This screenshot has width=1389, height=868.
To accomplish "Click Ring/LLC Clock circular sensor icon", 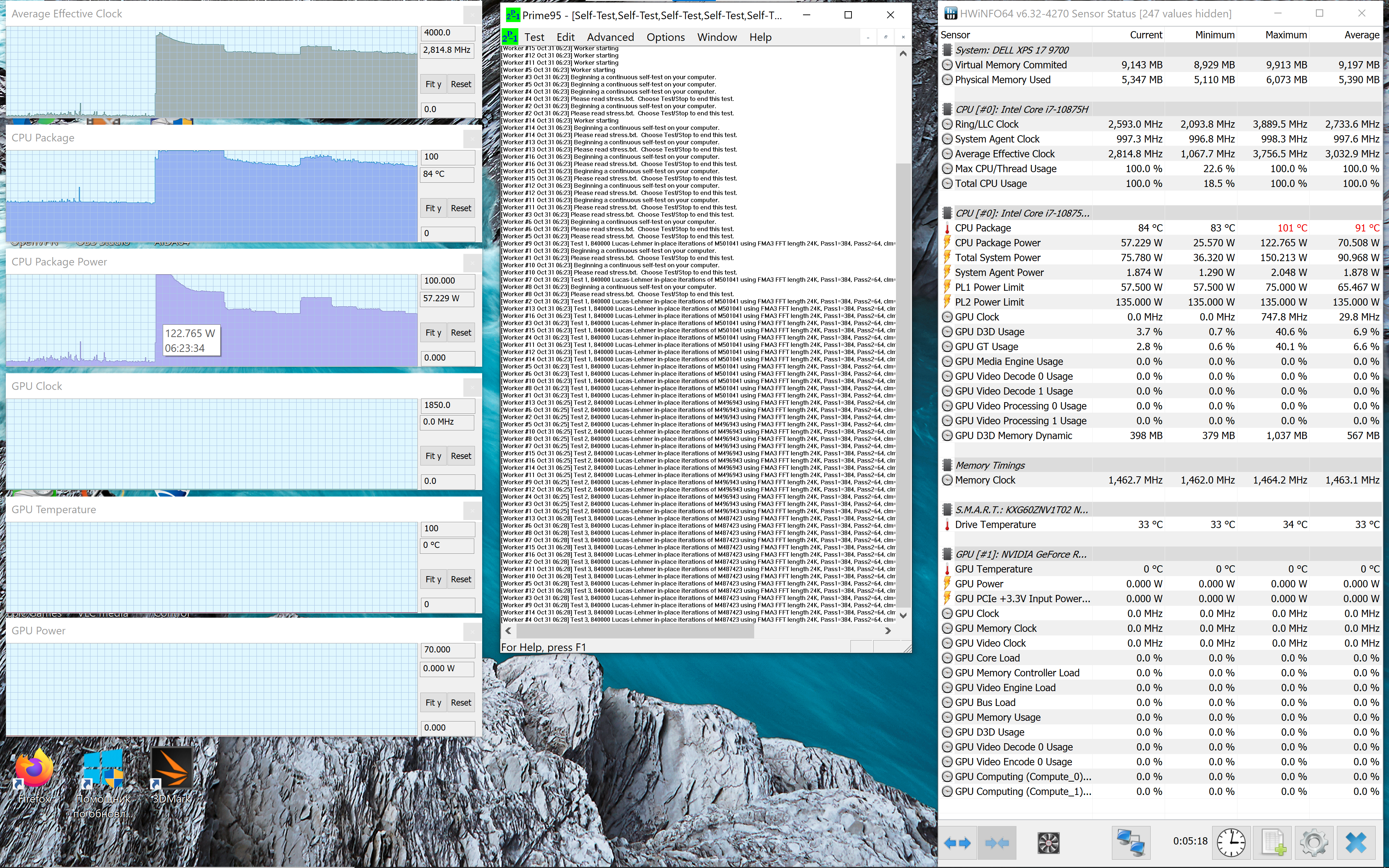I will 947,124.
